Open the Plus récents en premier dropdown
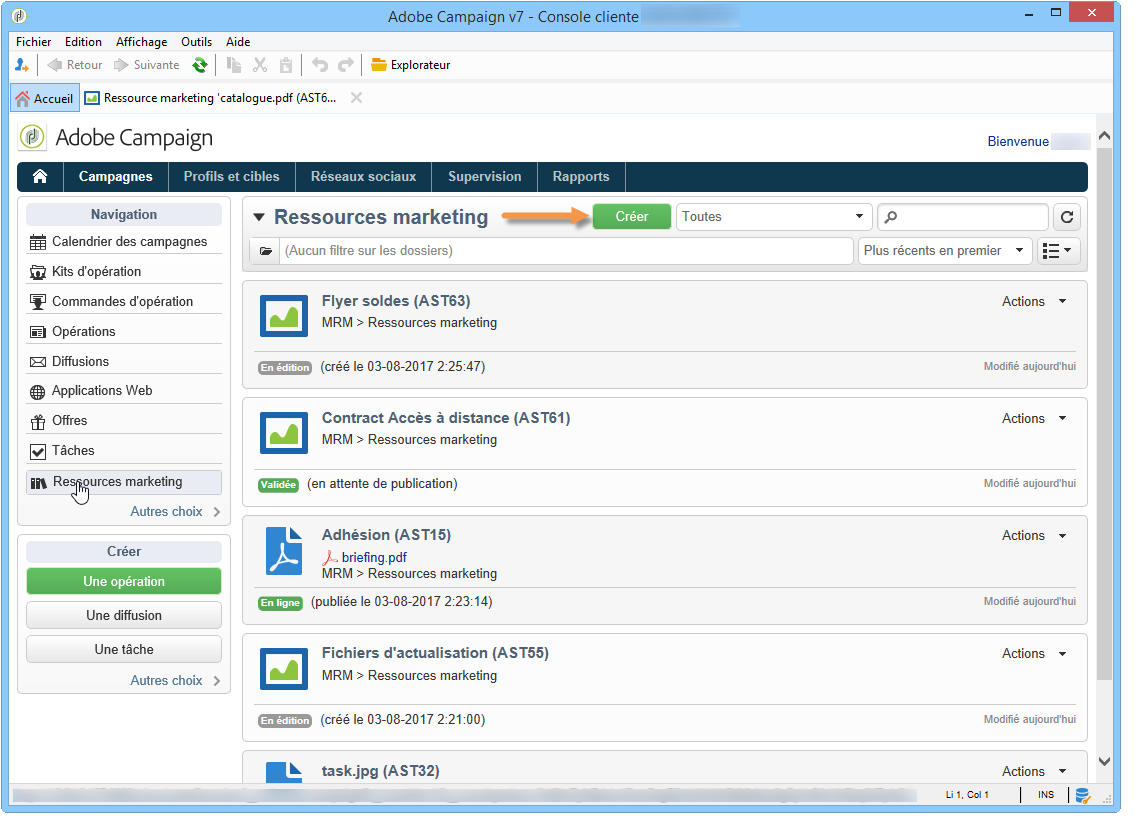This screenshot has height=824, width=1137. [946, 251]
